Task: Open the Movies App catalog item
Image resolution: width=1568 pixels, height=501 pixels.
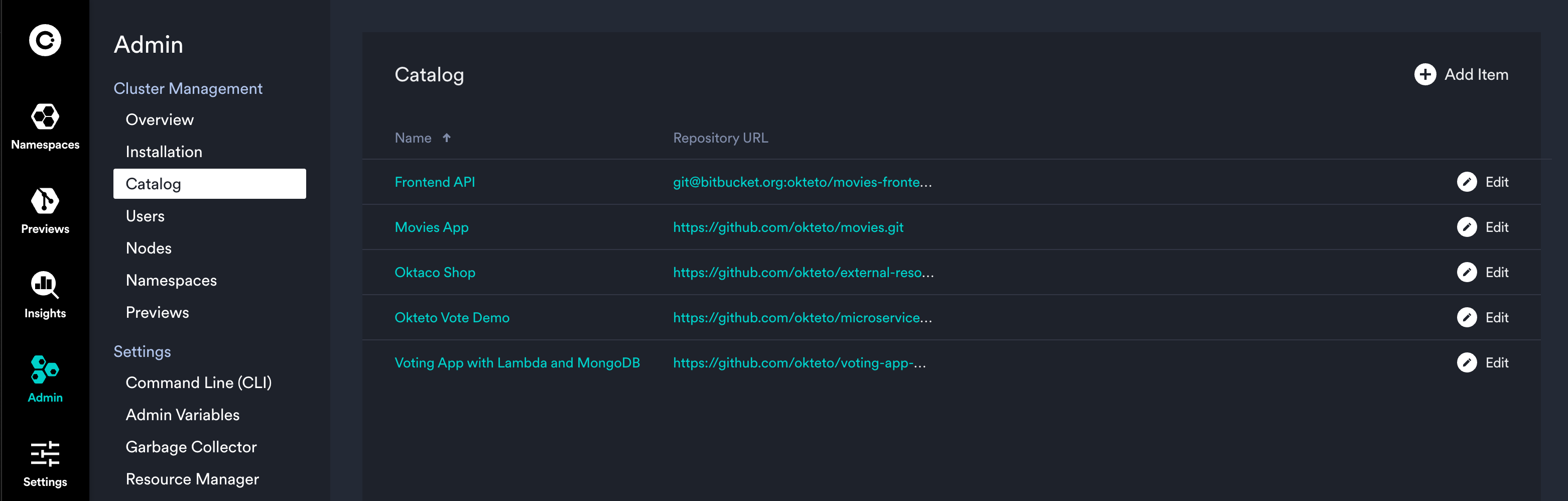Action: click(x=432, y=227)
